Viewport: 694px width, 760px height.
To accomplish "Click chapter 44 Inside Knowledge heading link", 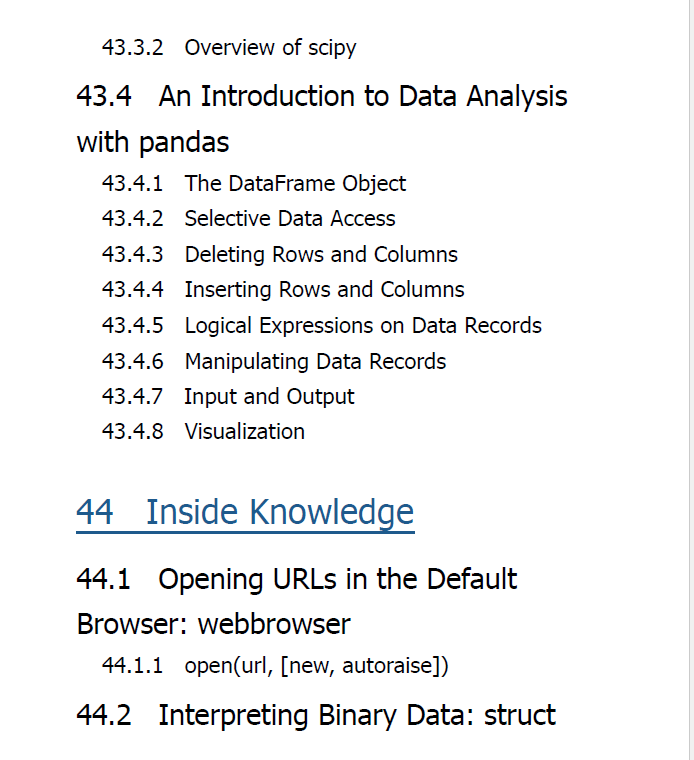I will click(x=245, y=512).
